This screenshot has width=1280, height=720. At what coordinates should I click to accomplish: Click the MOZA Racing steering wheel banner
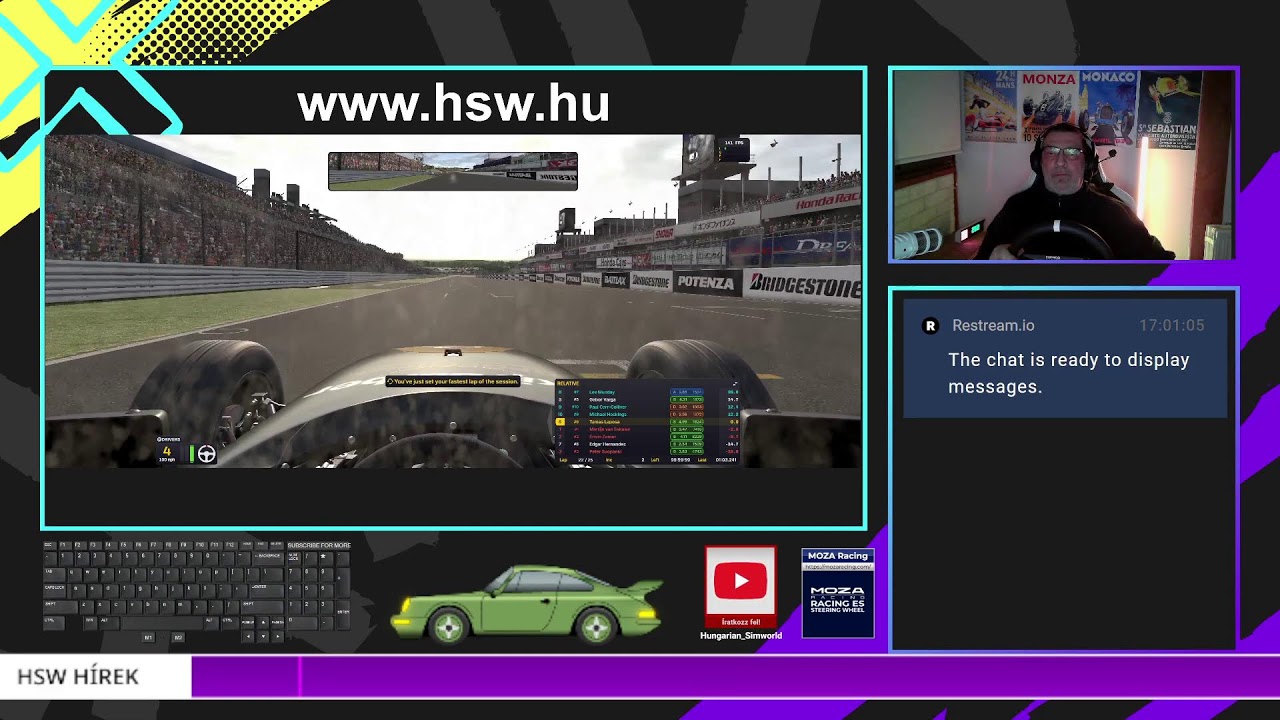coord(838,593)
